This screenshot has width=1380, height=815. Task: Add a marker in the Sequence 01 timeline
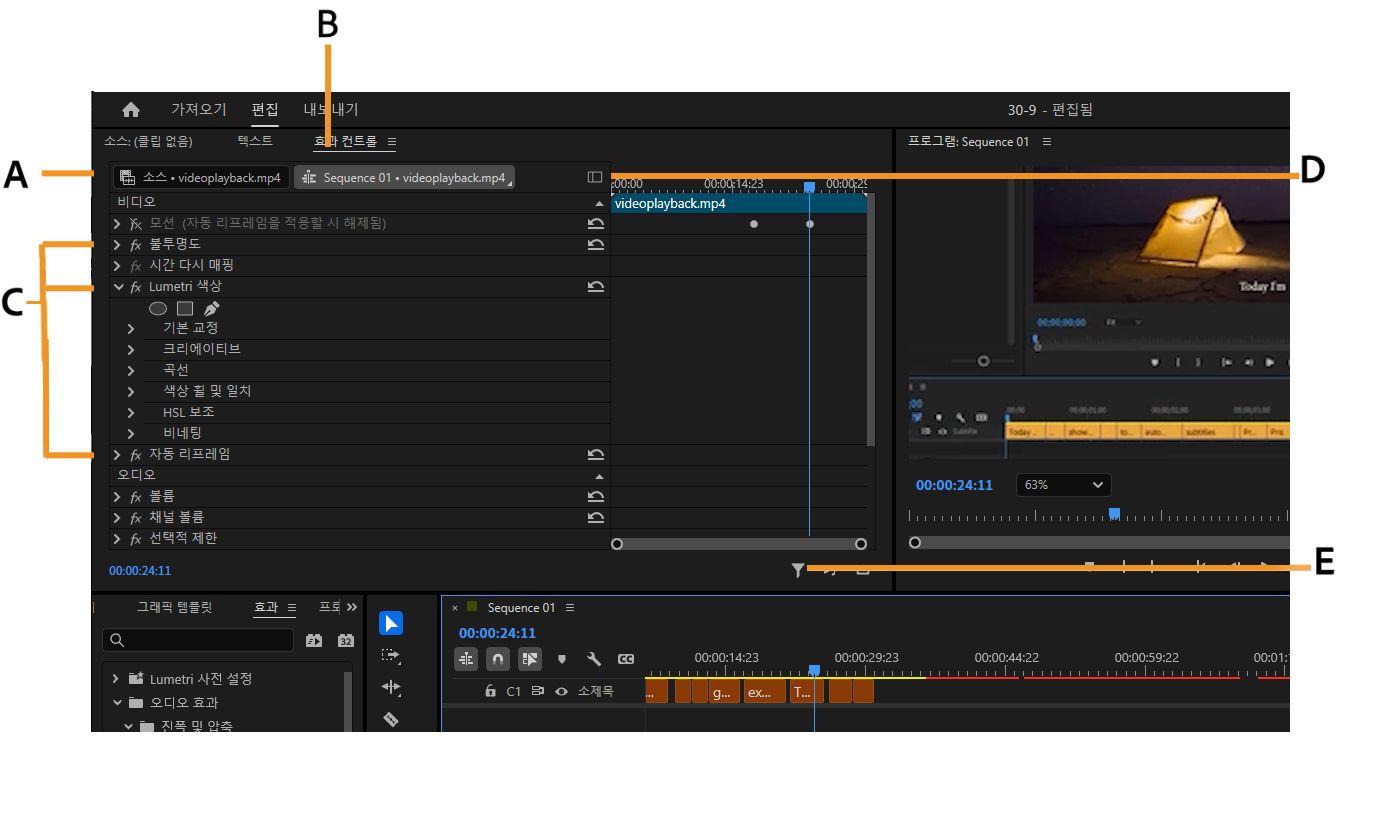click(562, 660)
